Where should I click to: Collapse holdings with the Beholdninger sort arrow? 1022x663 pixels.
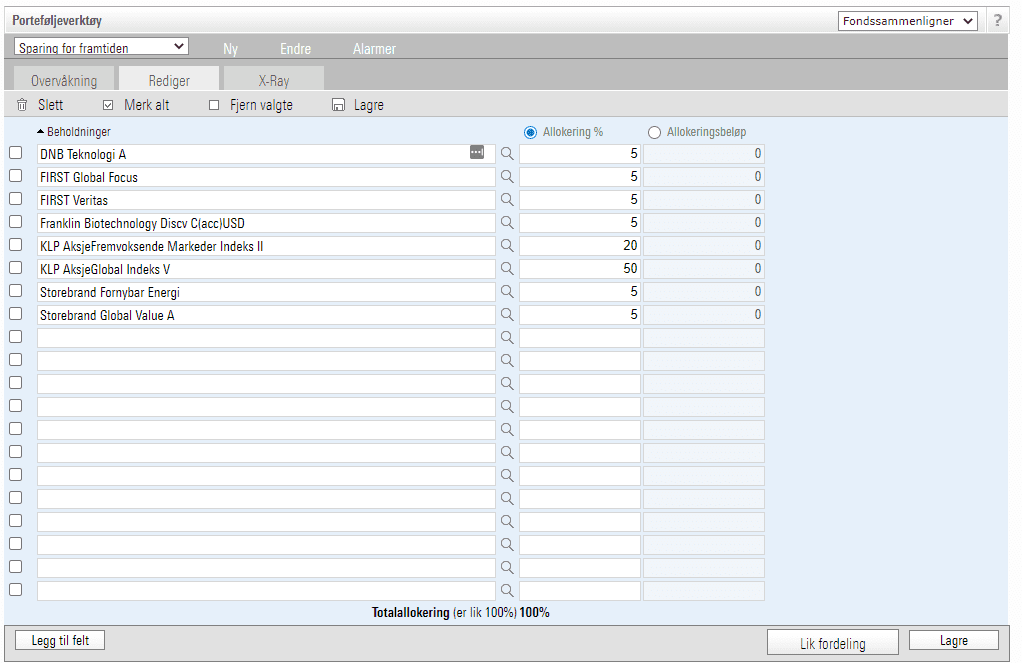tap(40, 132)
